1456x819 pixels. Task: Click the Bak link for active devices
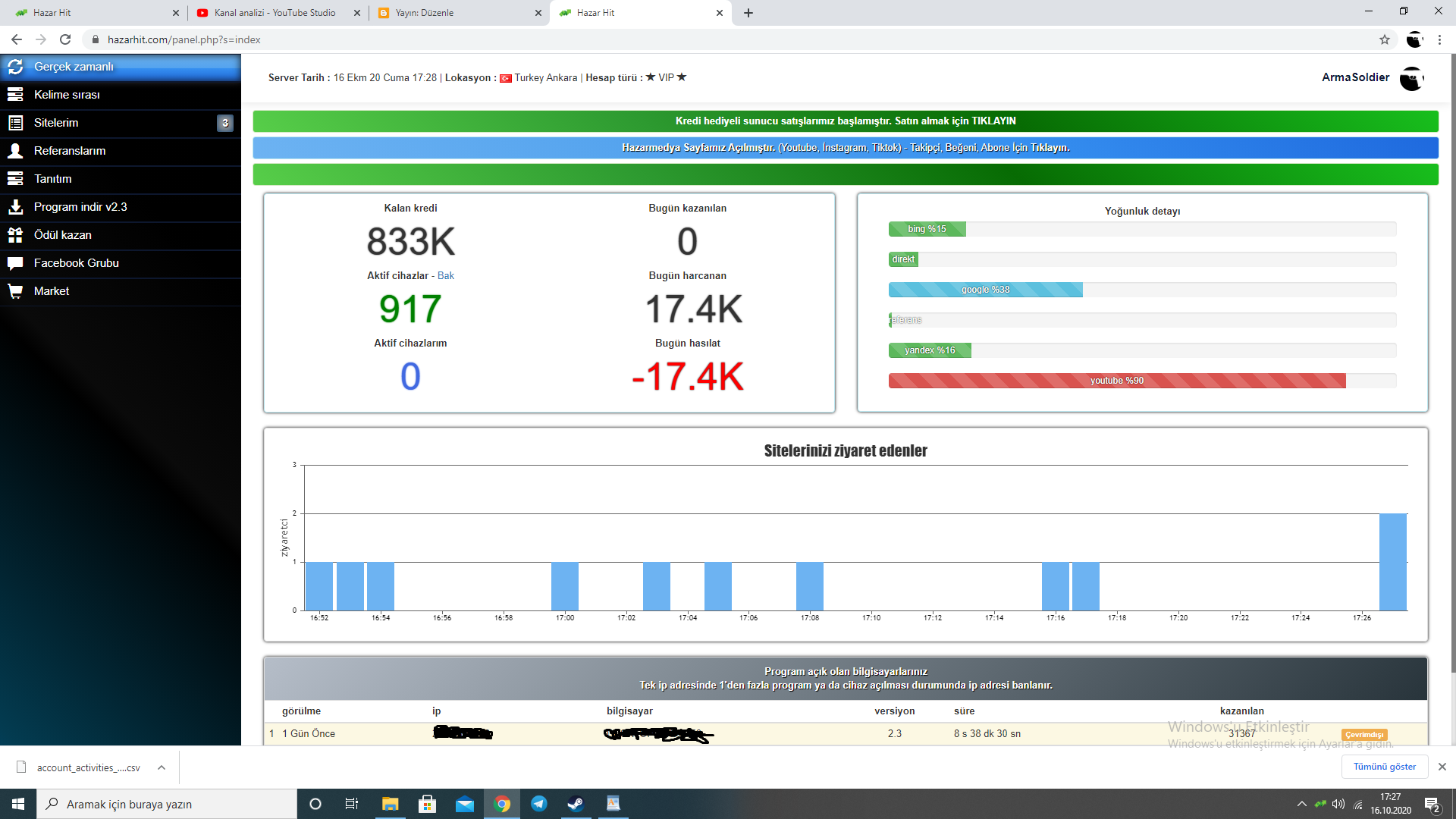(446, 275)
